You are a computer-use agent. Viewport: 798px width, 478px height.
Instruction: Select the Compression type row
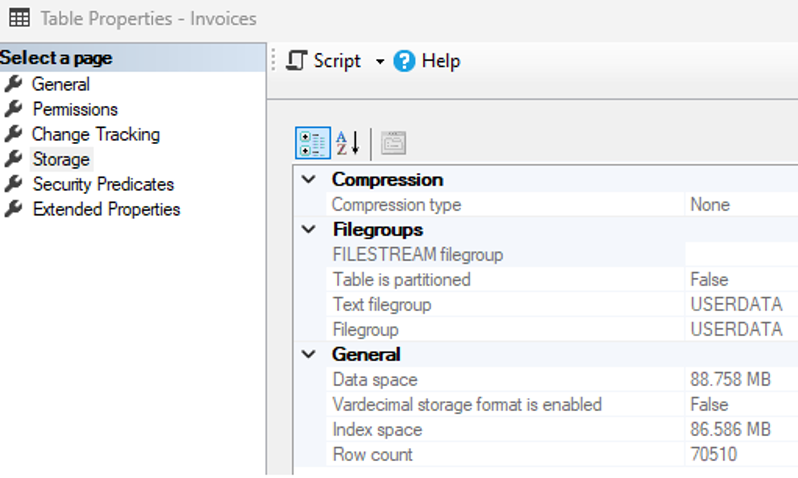[562, 205]
